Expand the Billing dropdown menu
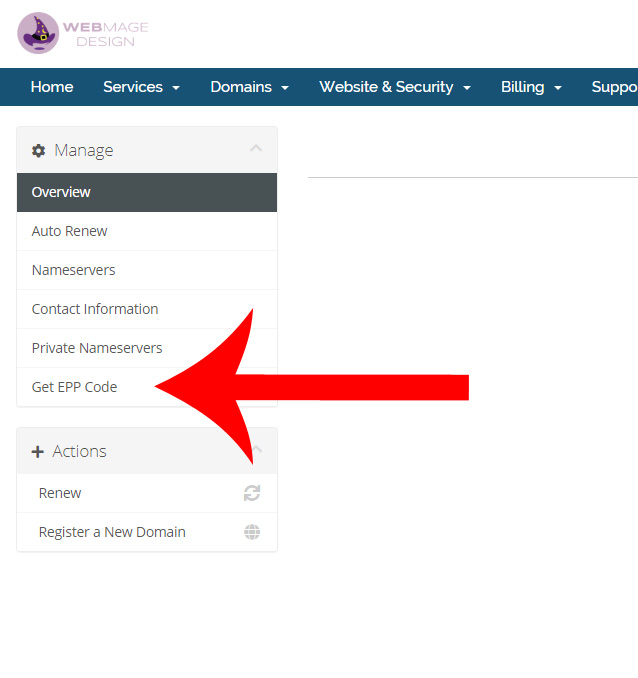This screenshot has width=638, height=678. (531, 87)
